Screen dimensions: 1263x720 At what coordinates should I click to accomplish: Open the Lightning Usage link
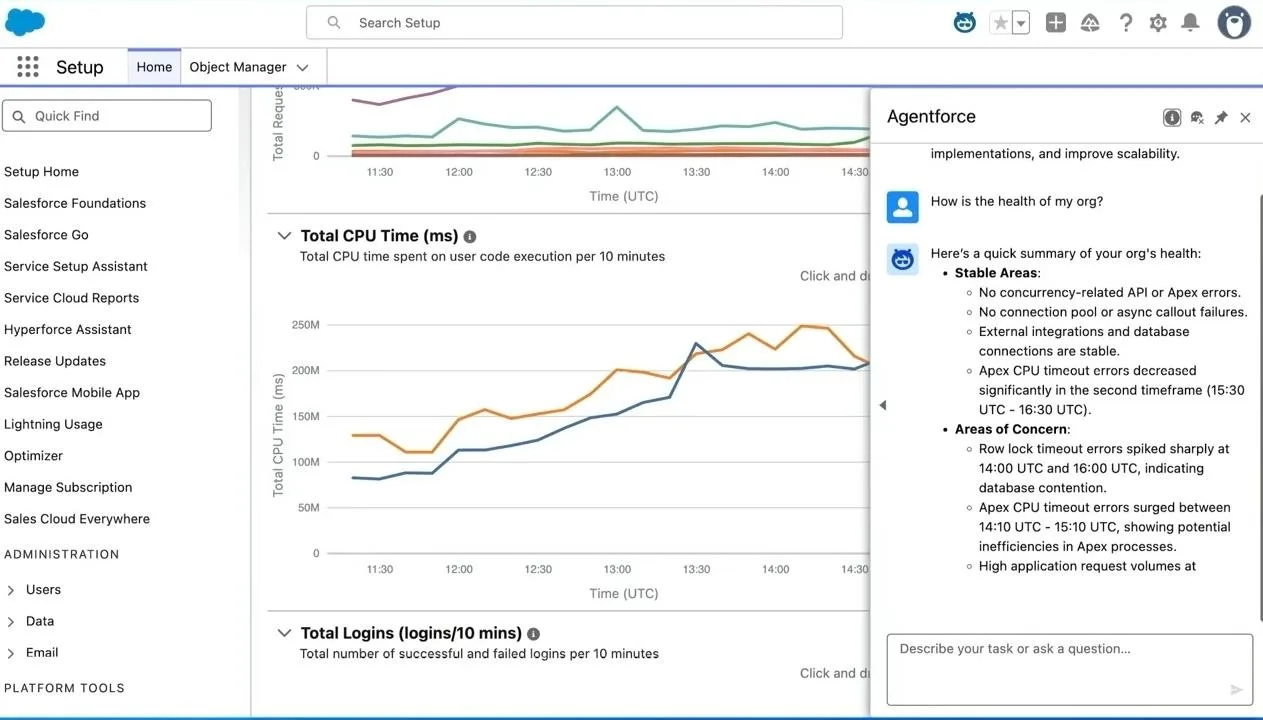[x=53, y=424]
